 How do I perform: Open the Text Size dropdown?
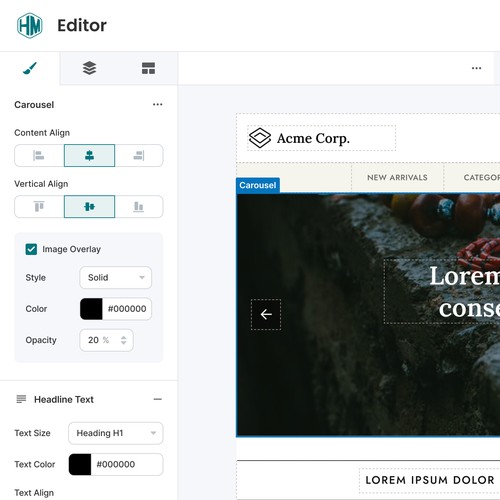[x=115, y=433]
